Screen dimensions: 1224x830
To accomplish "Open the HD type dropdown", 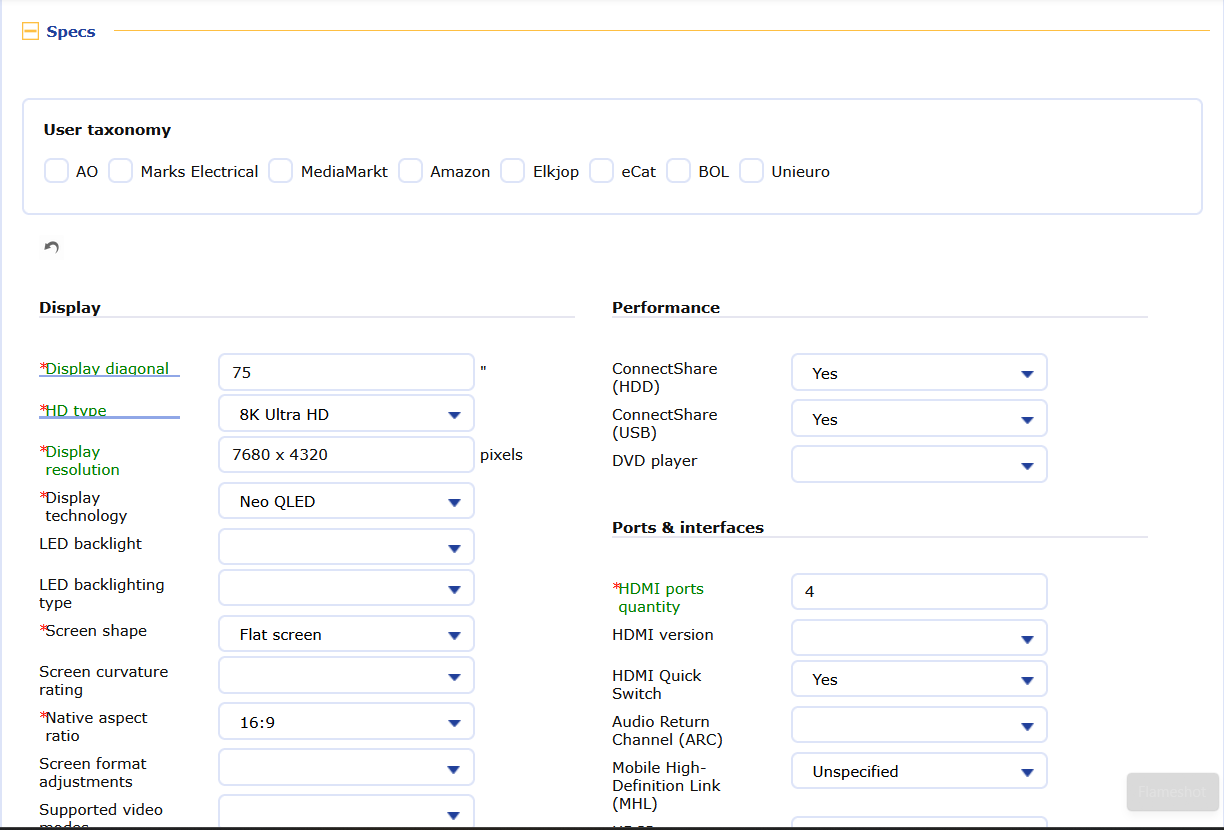I will click(x=346, y=414).
